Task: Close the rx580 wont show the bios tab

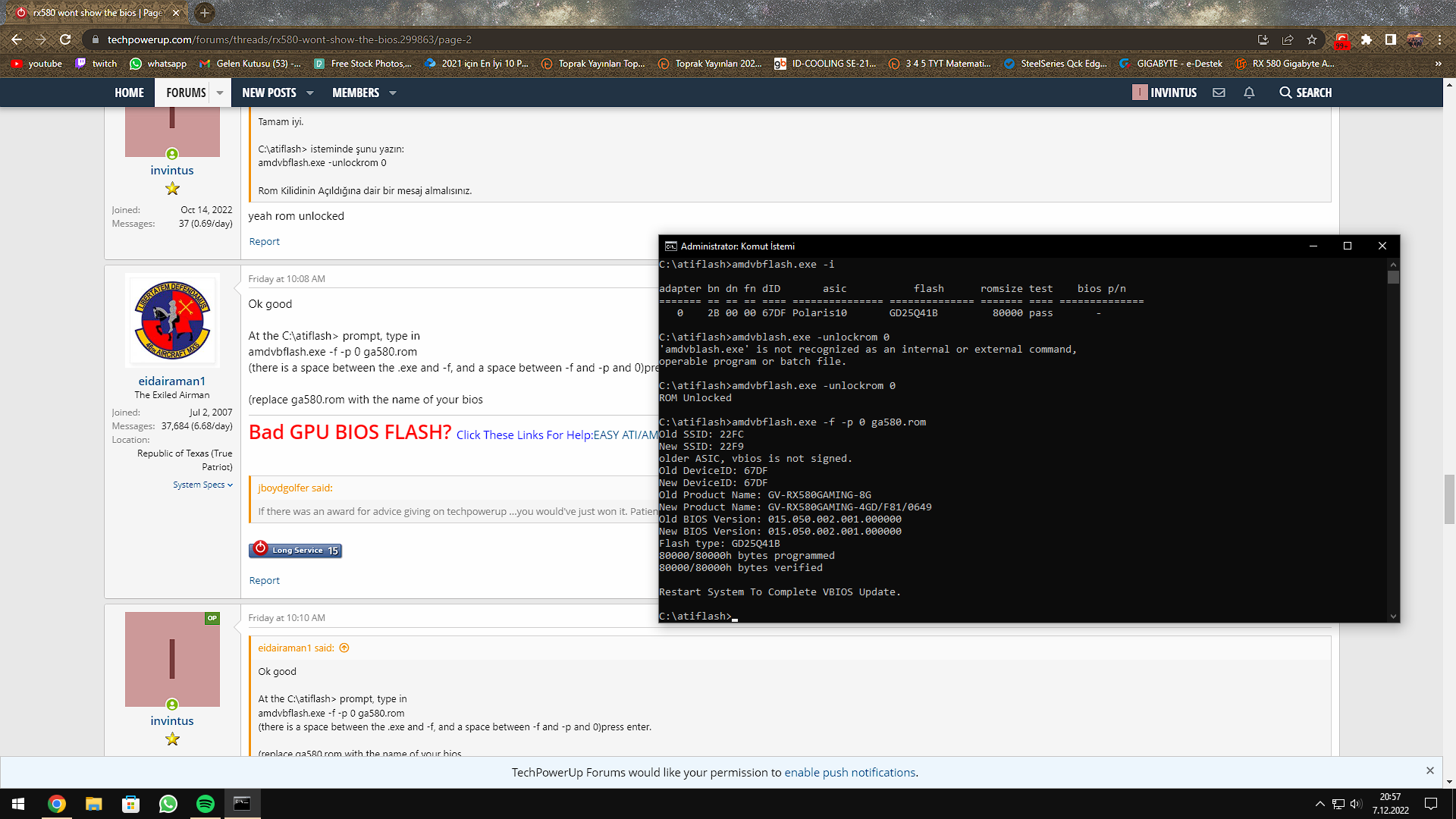Action: 176,13
